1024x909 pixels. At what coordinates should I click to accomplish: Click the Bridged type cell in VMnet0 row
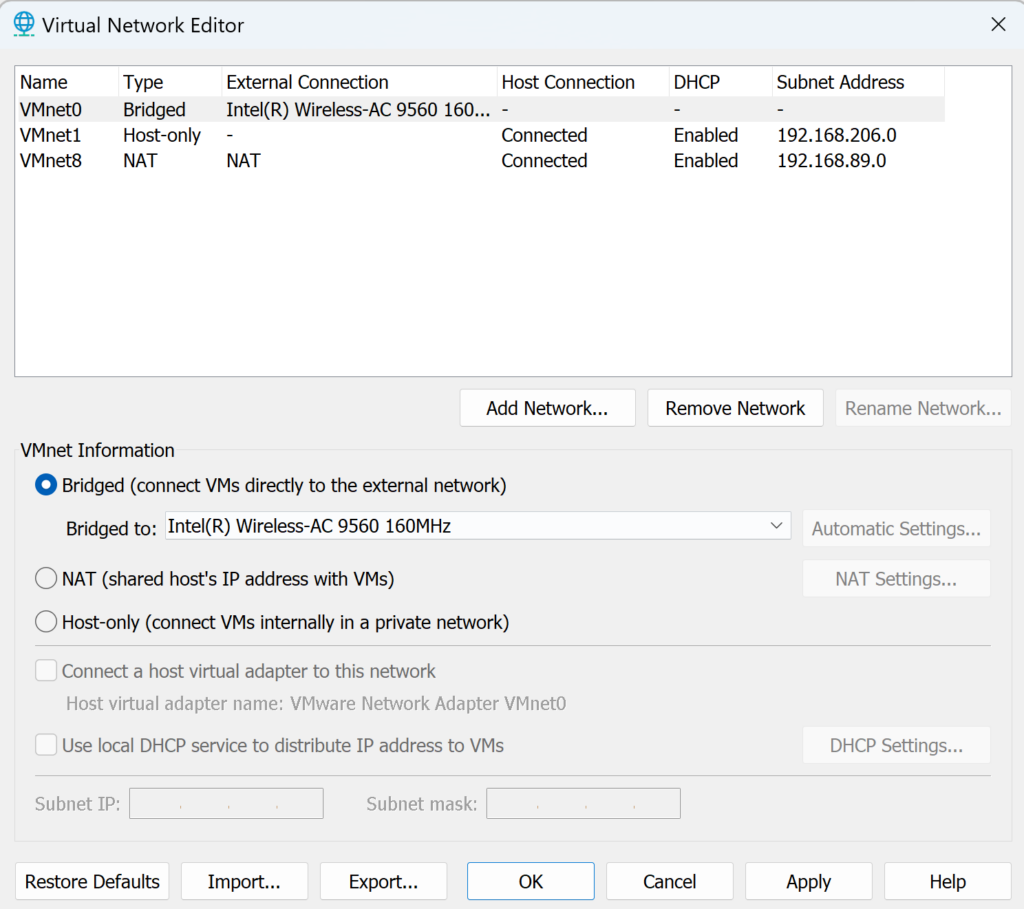[x=154, y=109]
